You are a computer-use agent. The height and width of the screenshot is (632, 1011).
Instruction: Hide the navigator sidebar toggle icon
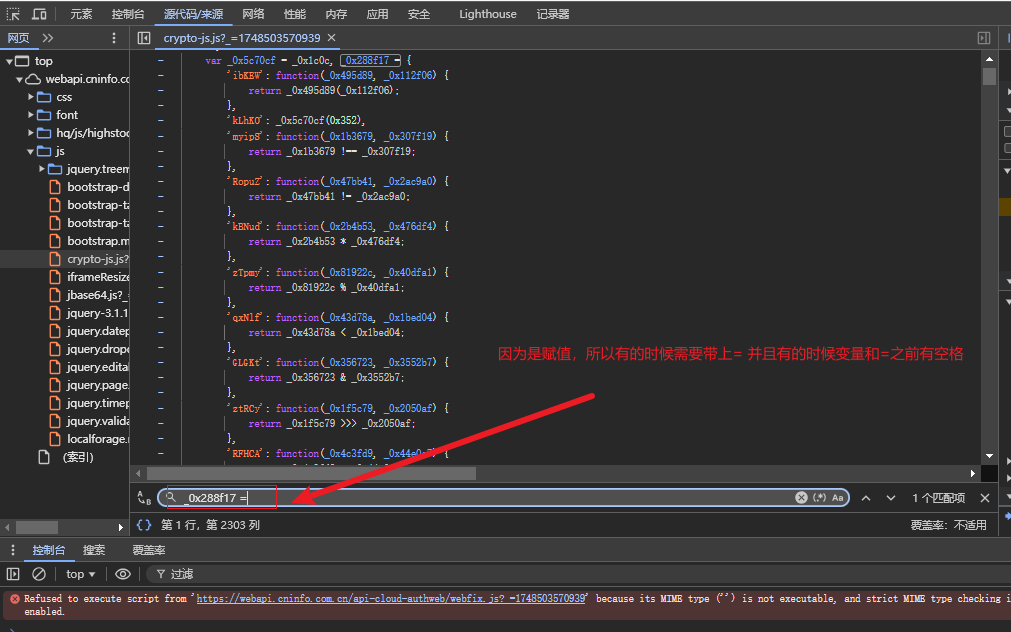[x=144, y=38]
